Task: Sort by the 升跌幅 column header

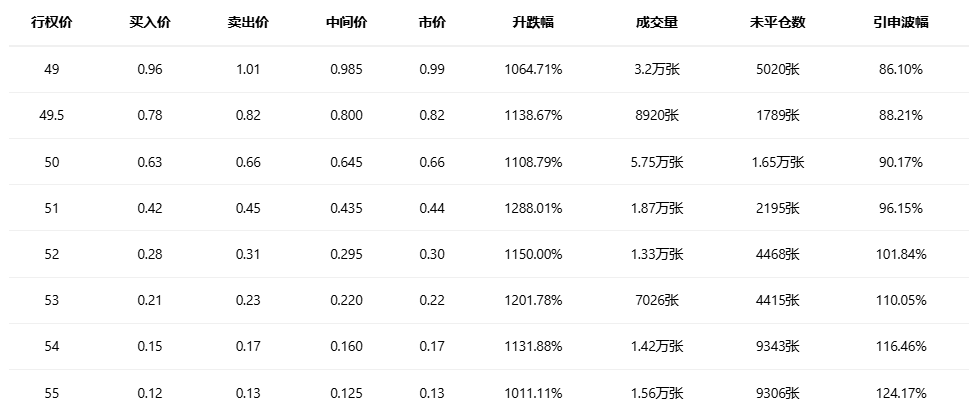Action: [x=533, y=22]
